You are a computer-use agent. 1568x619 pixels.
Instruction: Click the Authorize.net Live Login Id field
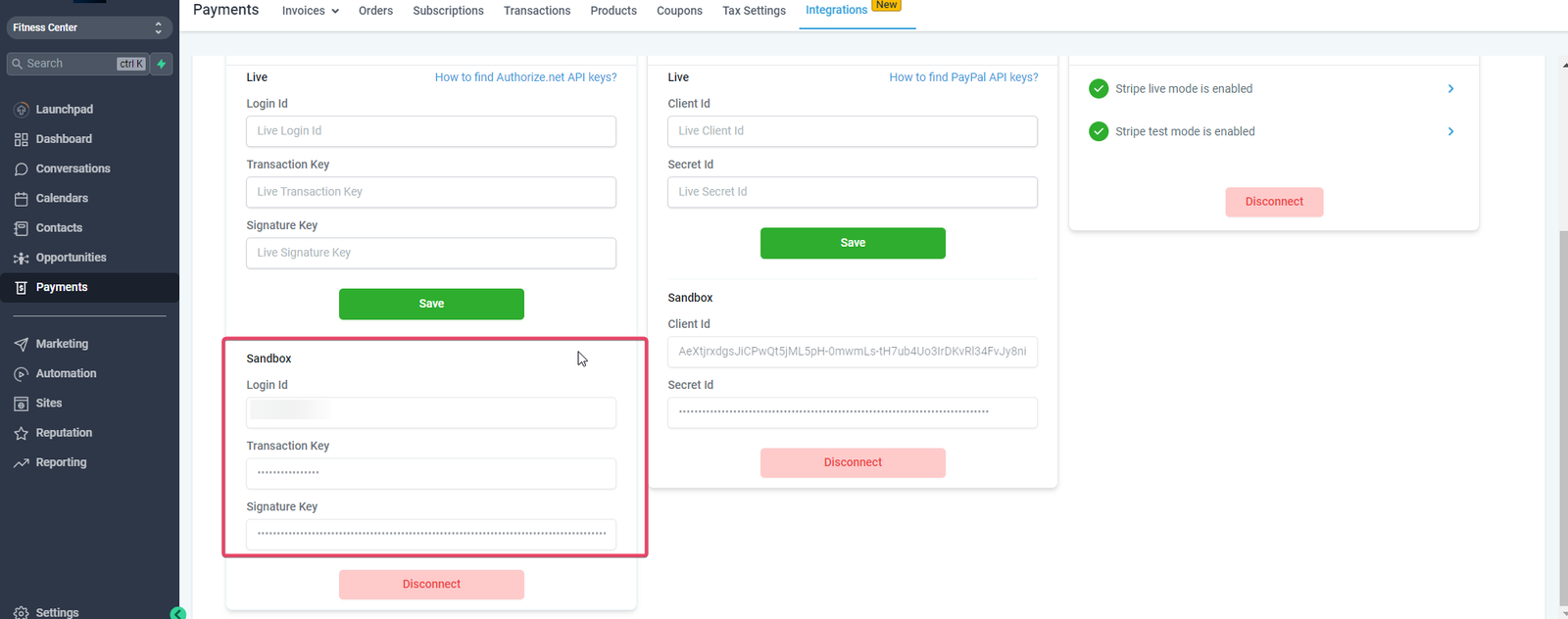pyautogui.click(x=431, y=131)
